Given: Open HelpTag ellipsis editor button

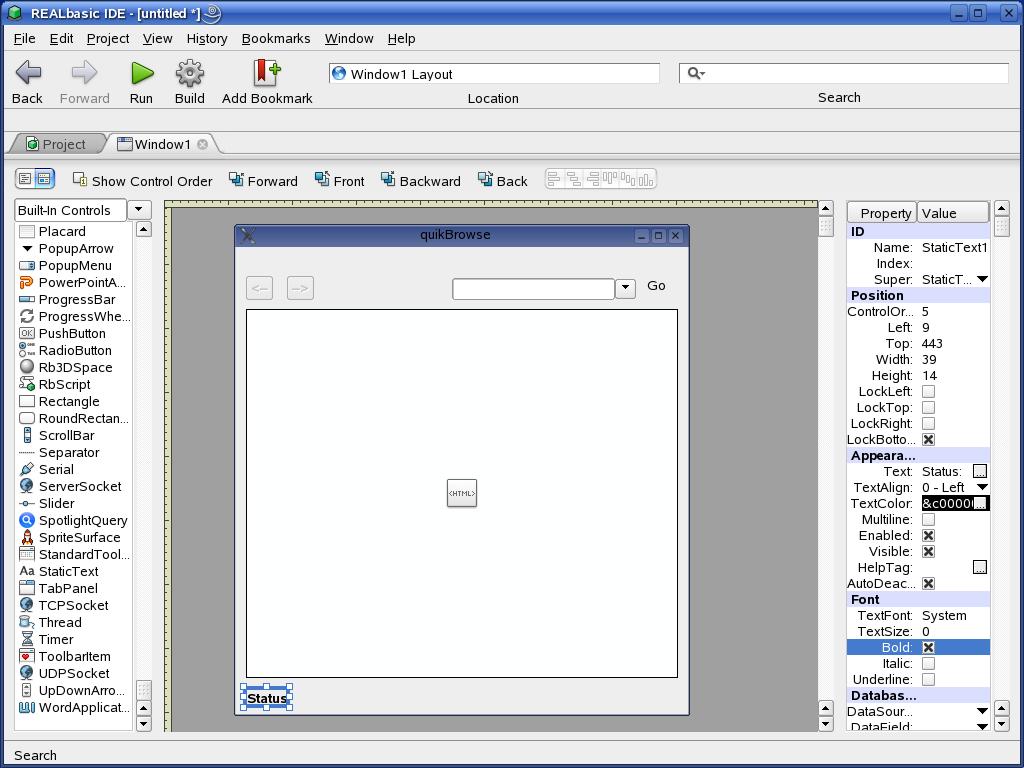Looking at the screenshot, I should tap(980, 567).
